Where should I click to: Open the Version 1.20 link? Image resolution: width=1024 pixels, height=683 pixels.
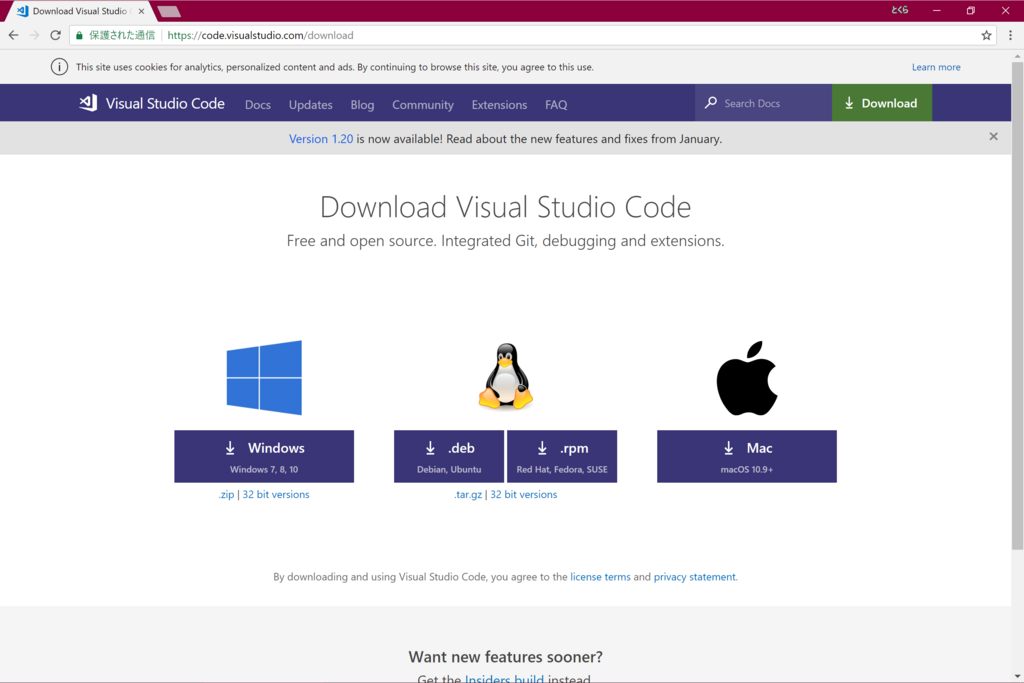[321, 138]
